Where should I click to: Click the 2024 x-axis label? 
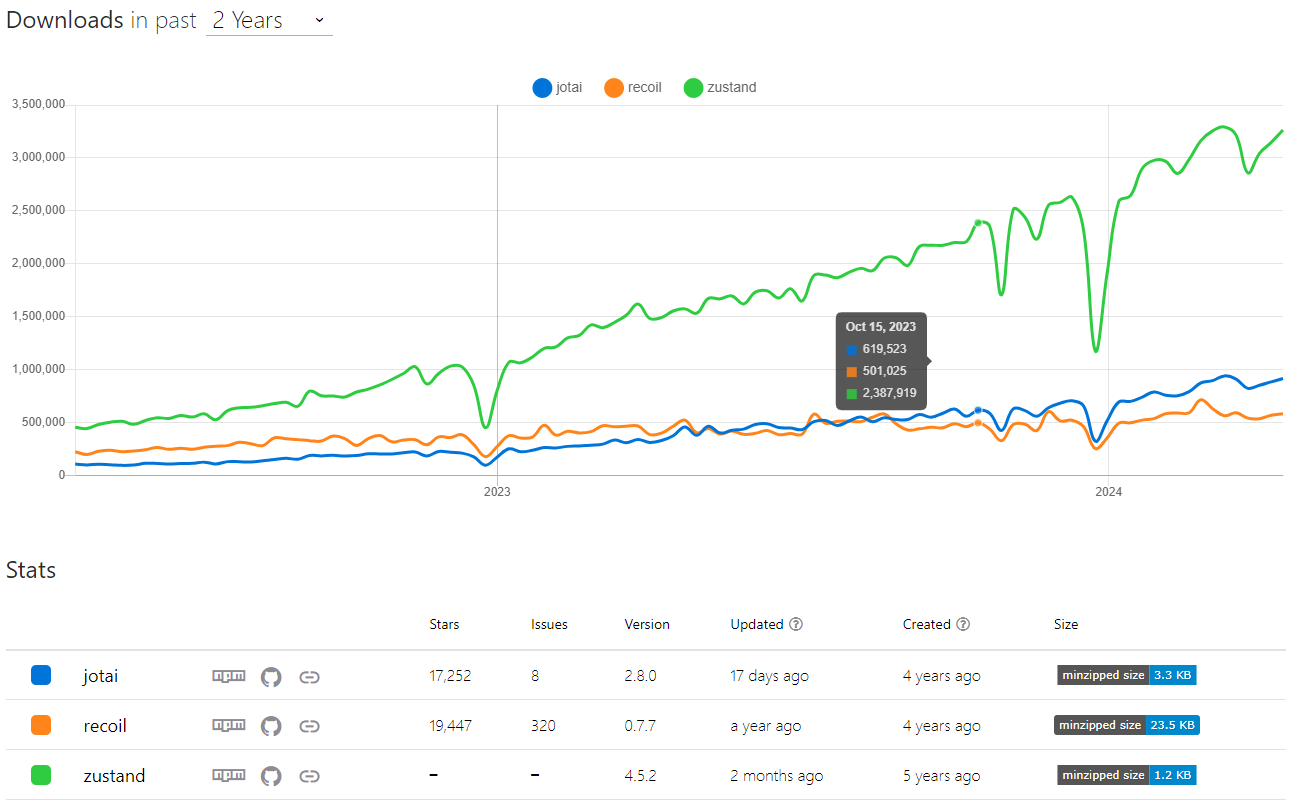(x=1108, y=491)
